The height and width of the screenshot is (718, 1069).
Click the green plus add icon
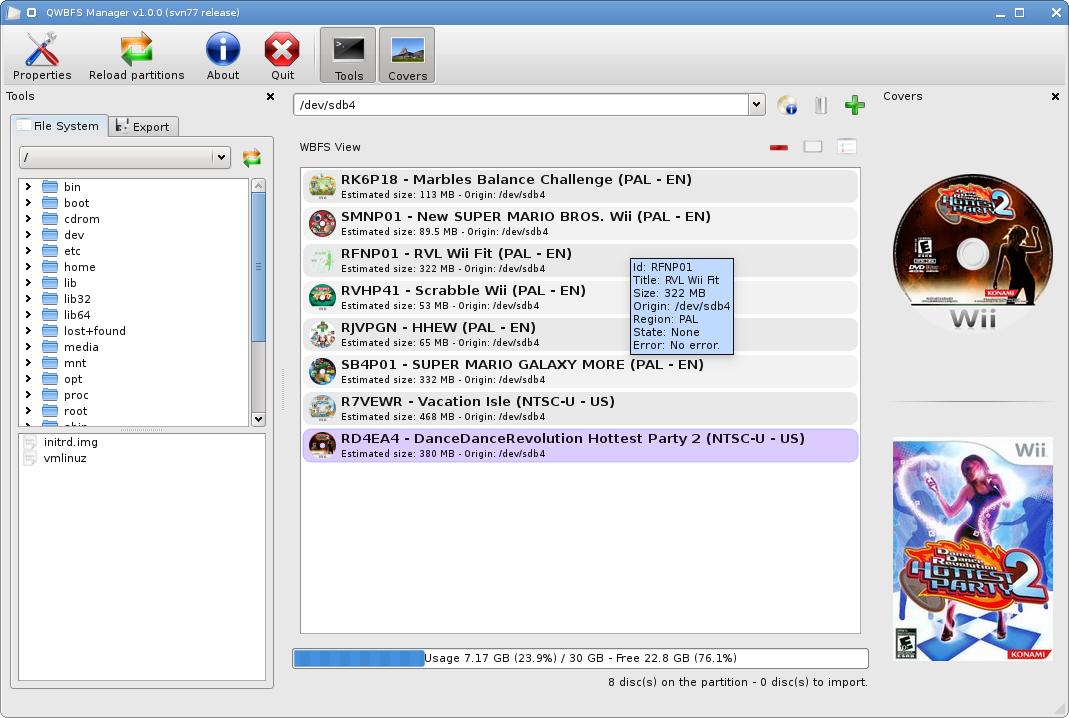tap(854, 105)
